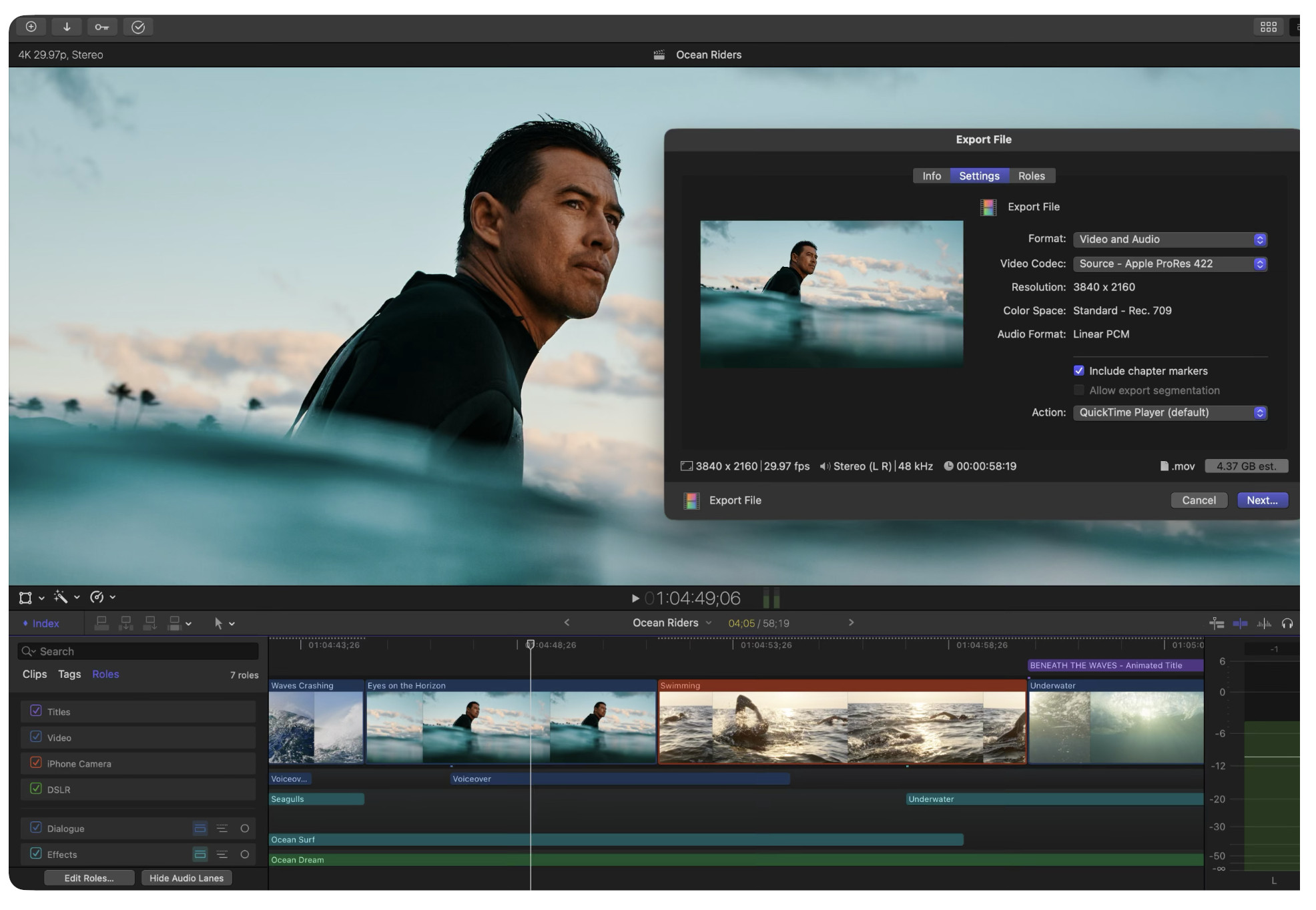
Task: Open the Settings tab in Export File
Action: (x=979, y=175)
